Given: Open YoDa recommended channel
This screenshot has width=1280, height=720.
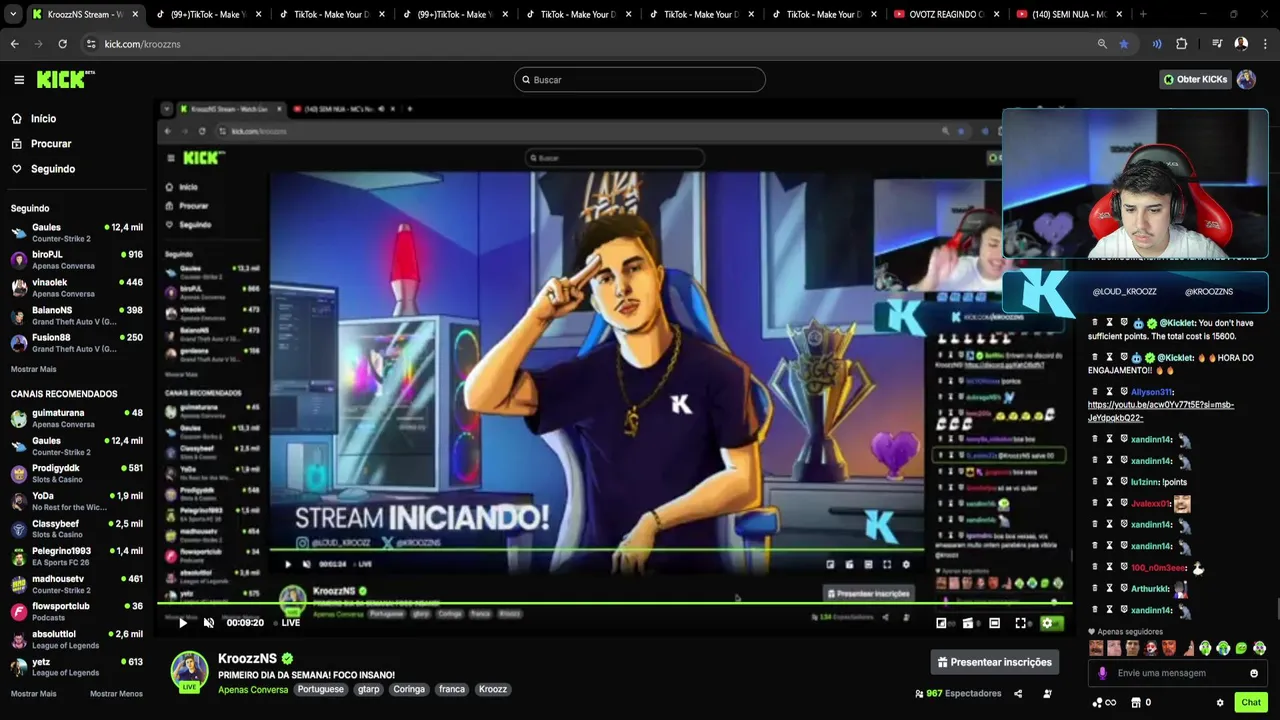Looking at the screenshot, I should tap(77, 501).
